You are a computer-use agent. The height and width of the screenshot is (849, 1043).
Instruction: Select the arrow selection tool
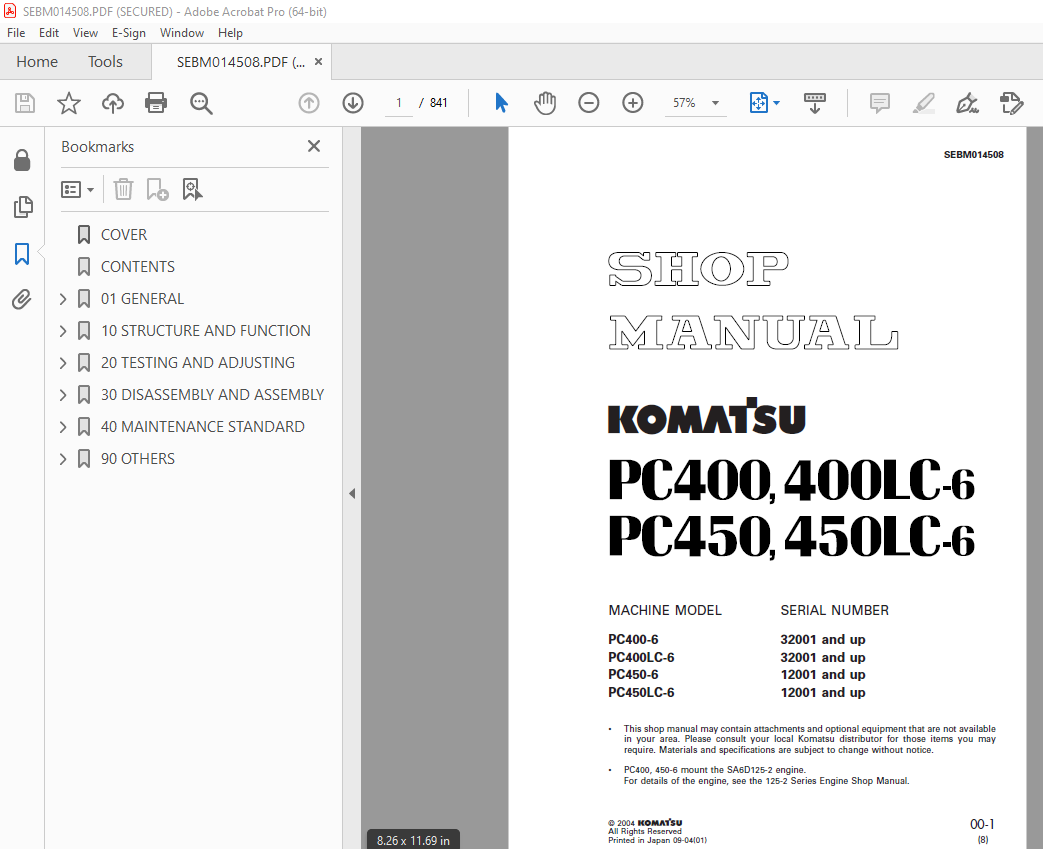(502, 103)
